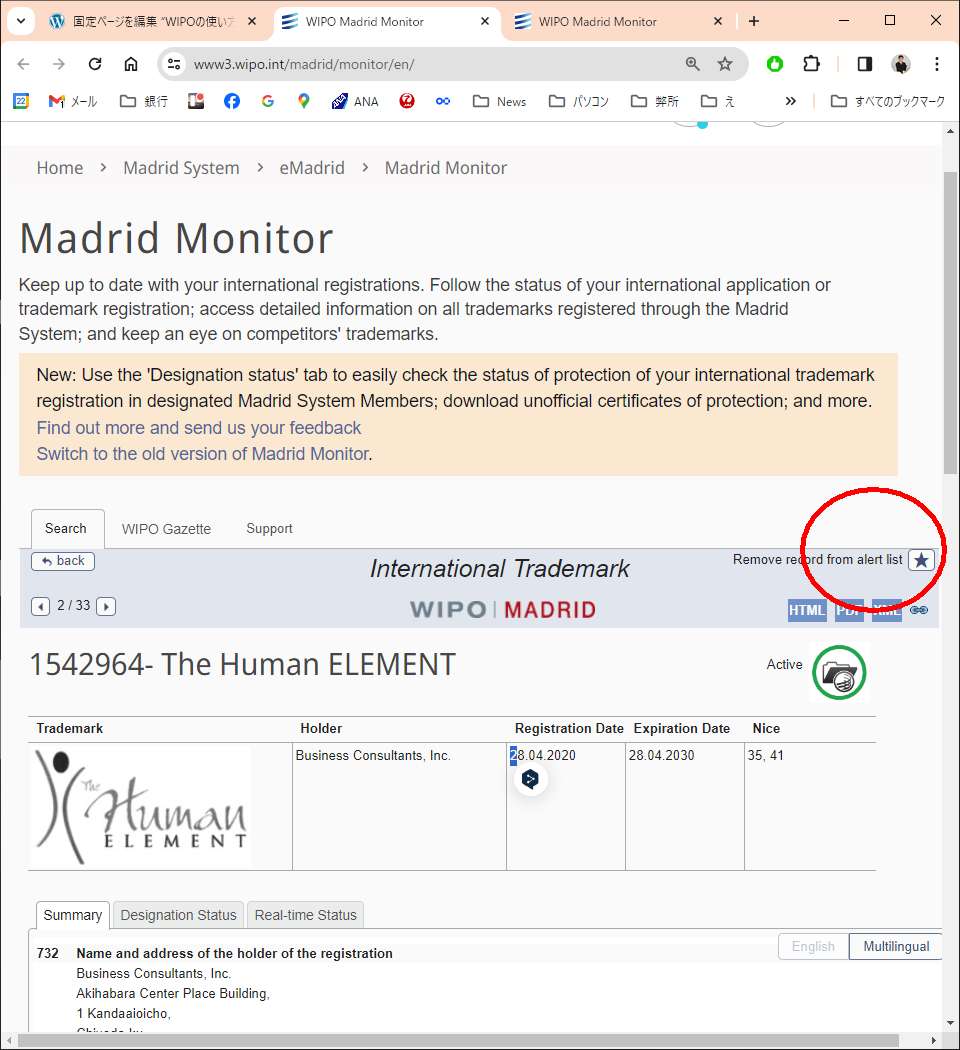Click the back button
960x1050 pixels.
[x=63, y=560]
